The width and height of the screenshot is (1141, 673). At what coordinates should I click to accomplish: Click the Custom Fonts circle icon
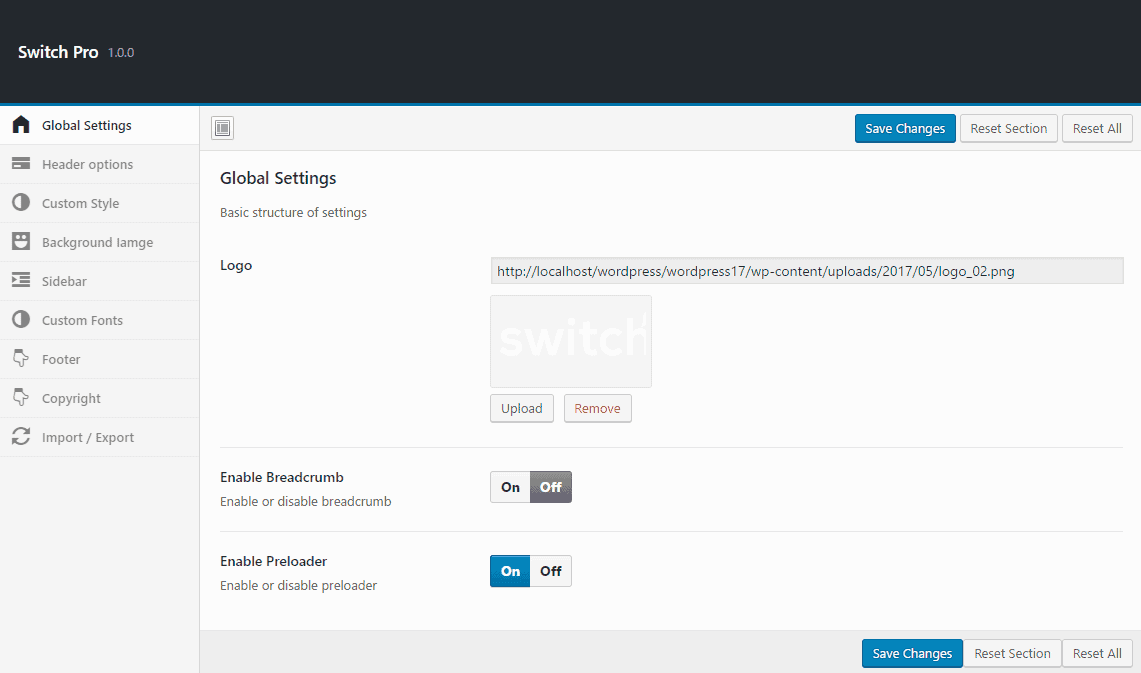point(20,320)
